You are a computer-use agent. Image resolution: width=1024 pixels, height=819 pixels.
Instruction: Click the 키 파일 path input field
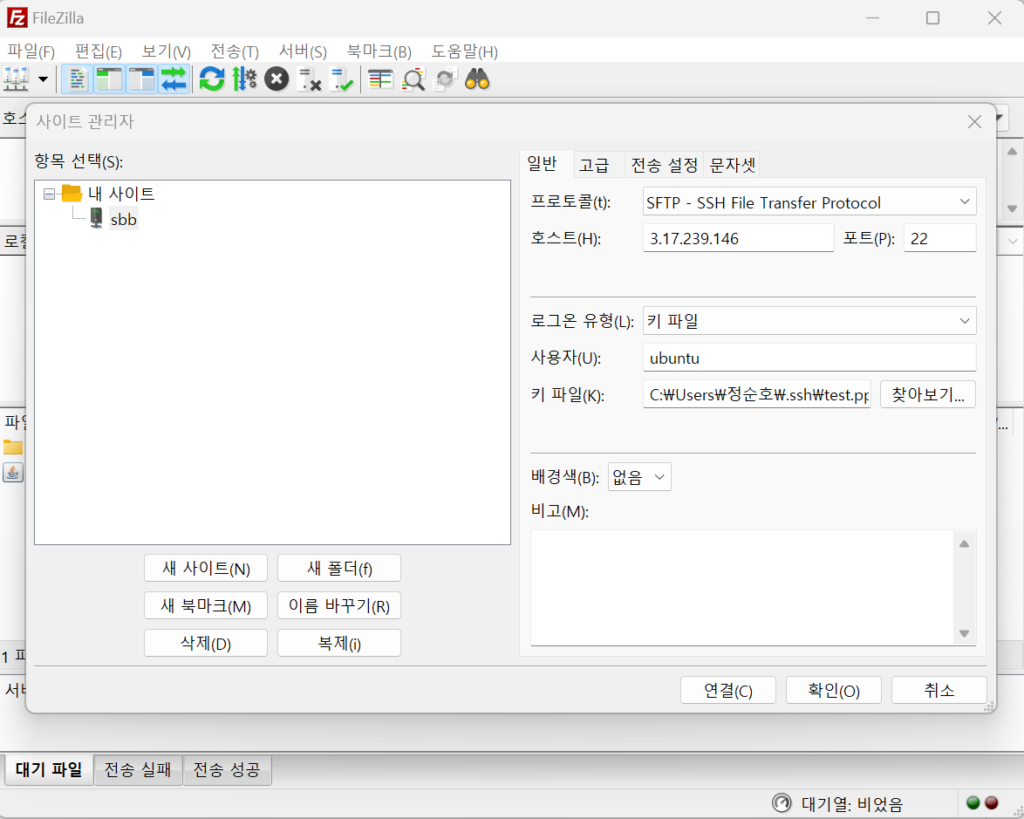[x=757, y=394]
